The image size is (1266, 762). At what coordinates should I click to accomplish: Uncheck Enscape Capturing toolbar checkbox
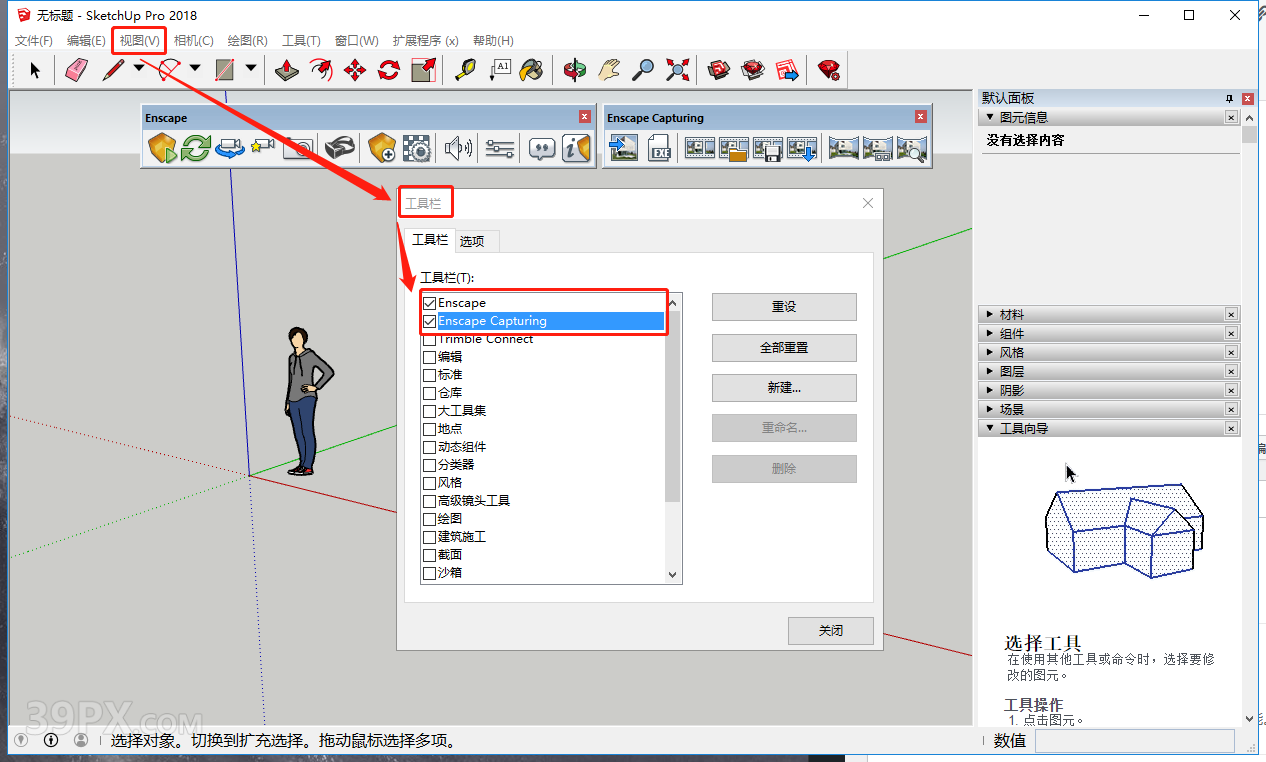(429, 321)
